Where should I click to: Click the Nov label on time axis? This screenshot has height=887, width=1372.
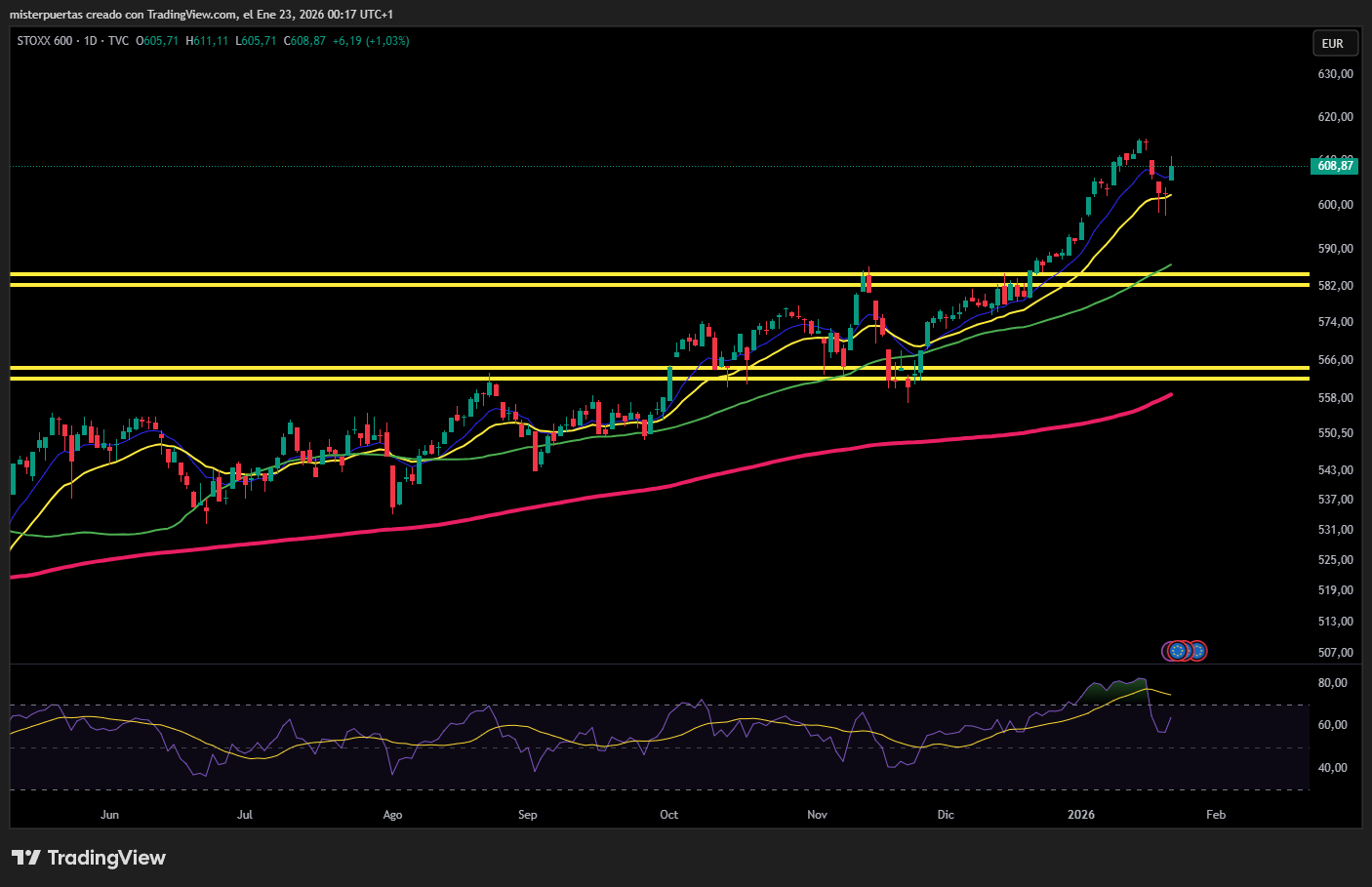pyautogui.click(x=817, y=815)
